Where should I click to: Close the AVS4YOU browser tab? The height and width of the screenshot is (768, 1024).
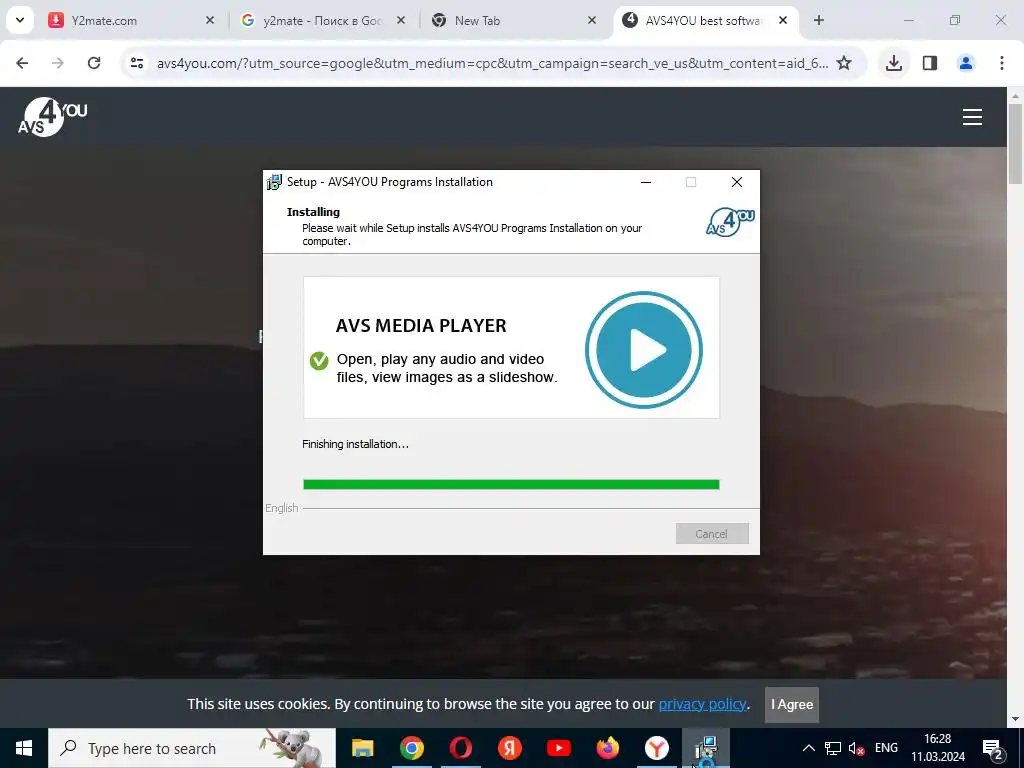(783, 20)
